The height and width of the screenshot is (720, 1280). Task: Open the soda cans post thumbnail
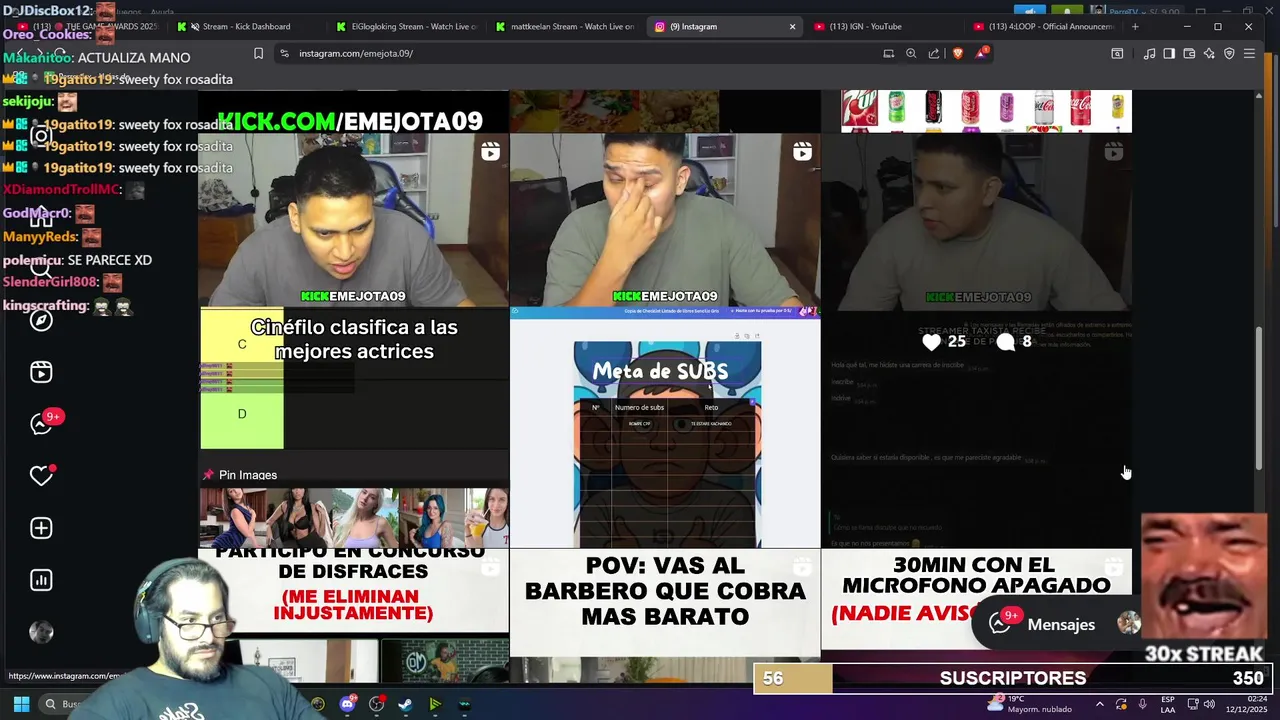pos(976,111)
